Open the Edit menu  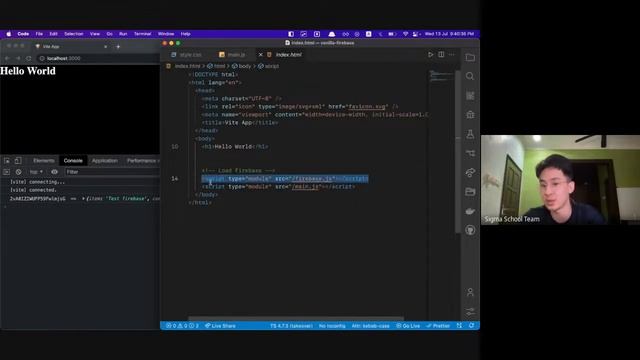(x=53, y=34)
